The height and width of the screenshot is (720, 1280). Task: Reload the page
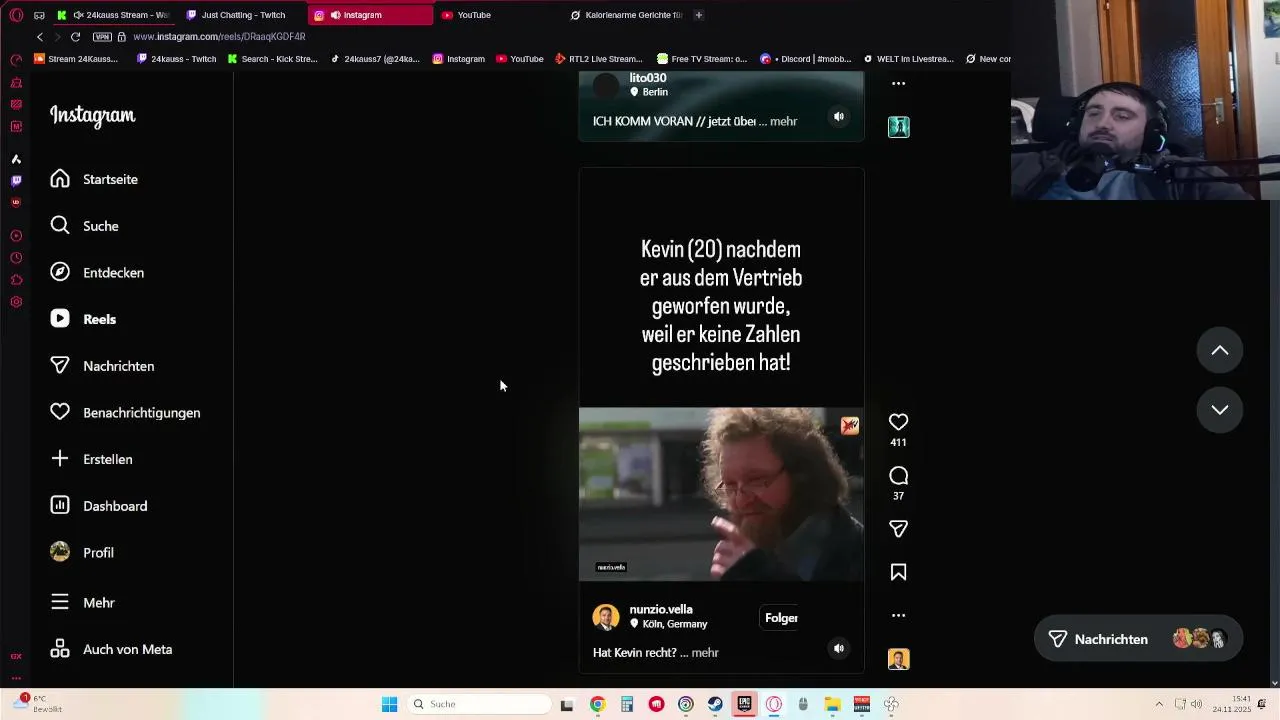[75, 37]
